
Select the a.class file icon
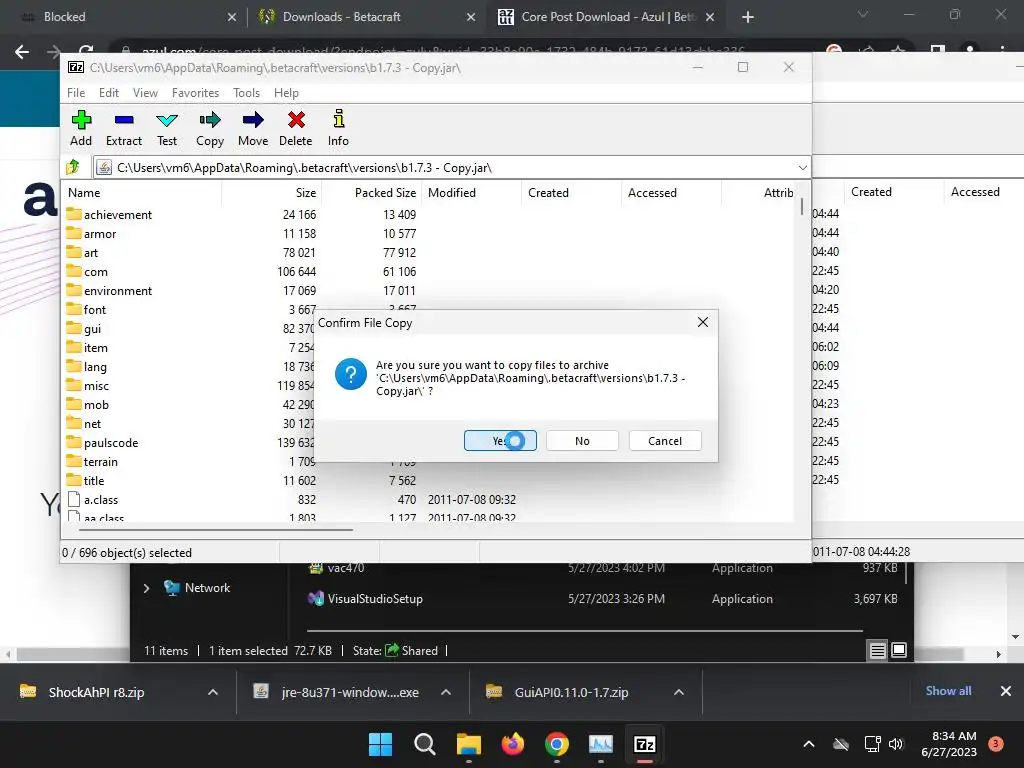[74, 500]
